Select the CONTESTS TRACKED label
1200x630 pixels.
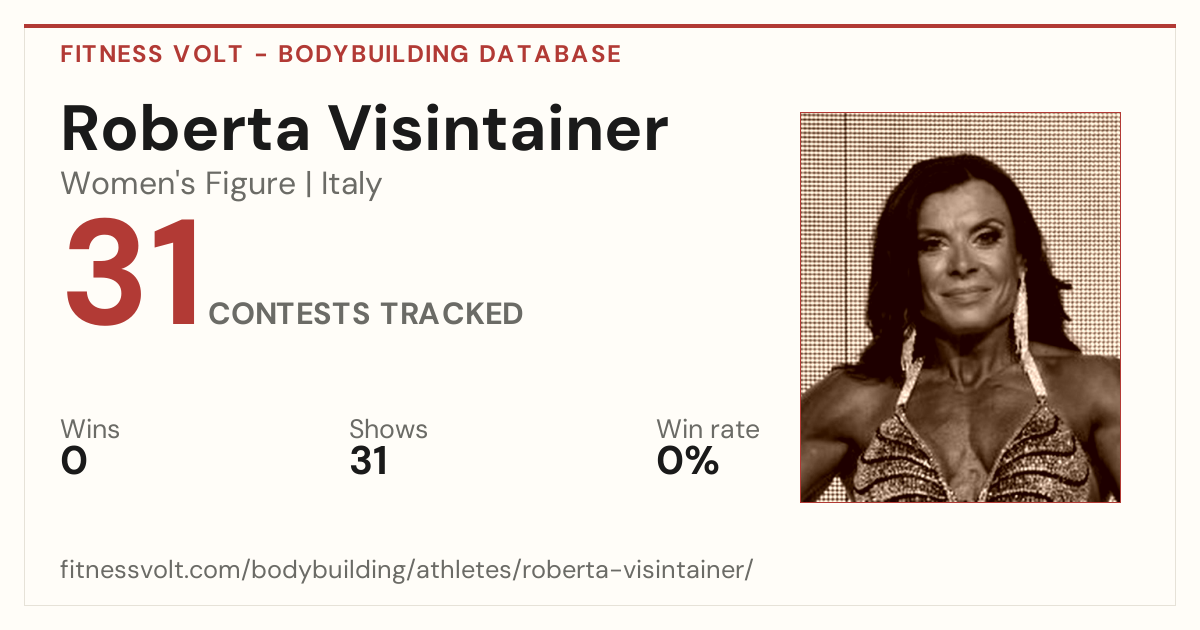point(366,314)
